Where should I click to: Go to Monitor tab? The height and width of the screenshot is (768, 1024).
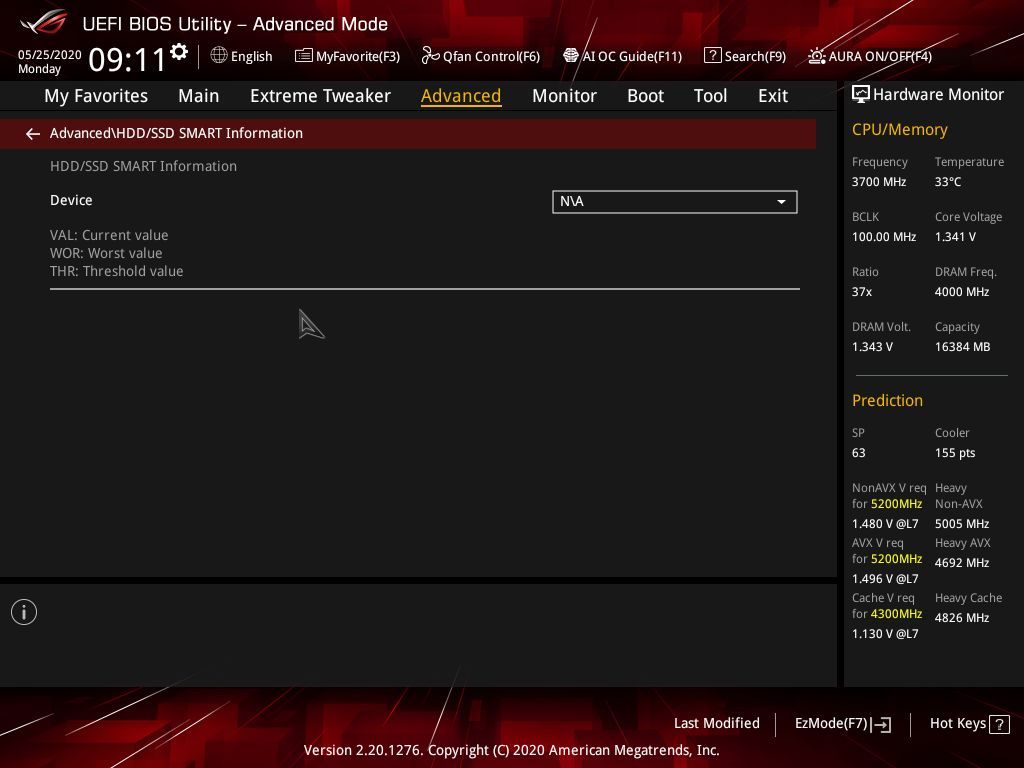pyautogui.click(x=564, y=96)
